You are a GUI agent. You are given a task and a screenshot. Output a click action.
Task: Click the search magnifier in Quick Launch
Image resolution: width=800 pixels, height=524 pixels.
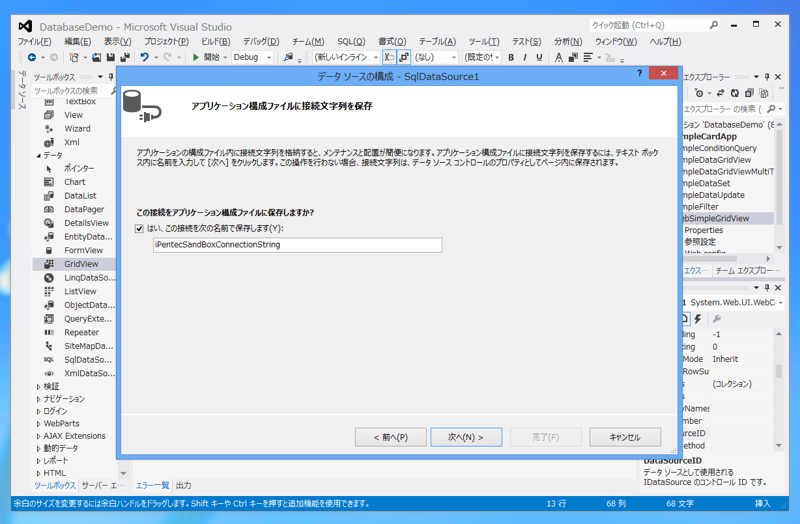click(713, 25)
